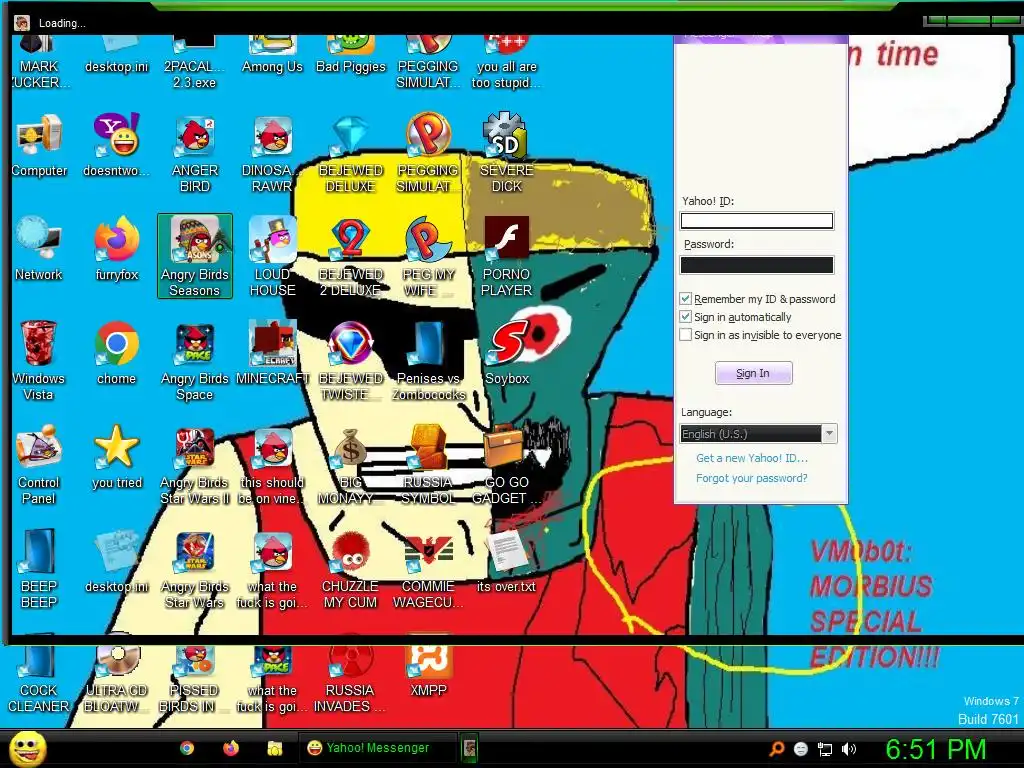The height and width of the screenshot is (768, 1024).
Task: Open the network tray icon
Action: tap(825, 749)
